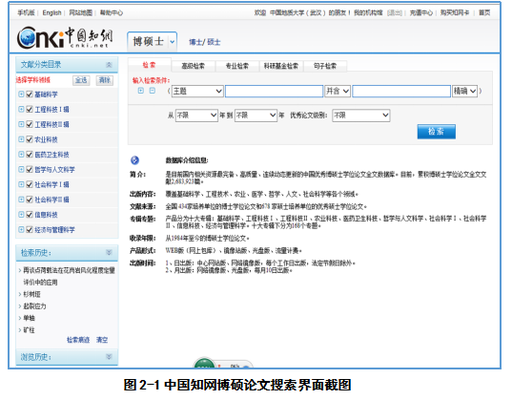Open the 单轴 search history entry
This screenshot has width=512, height=400.
tap(29, 318)
